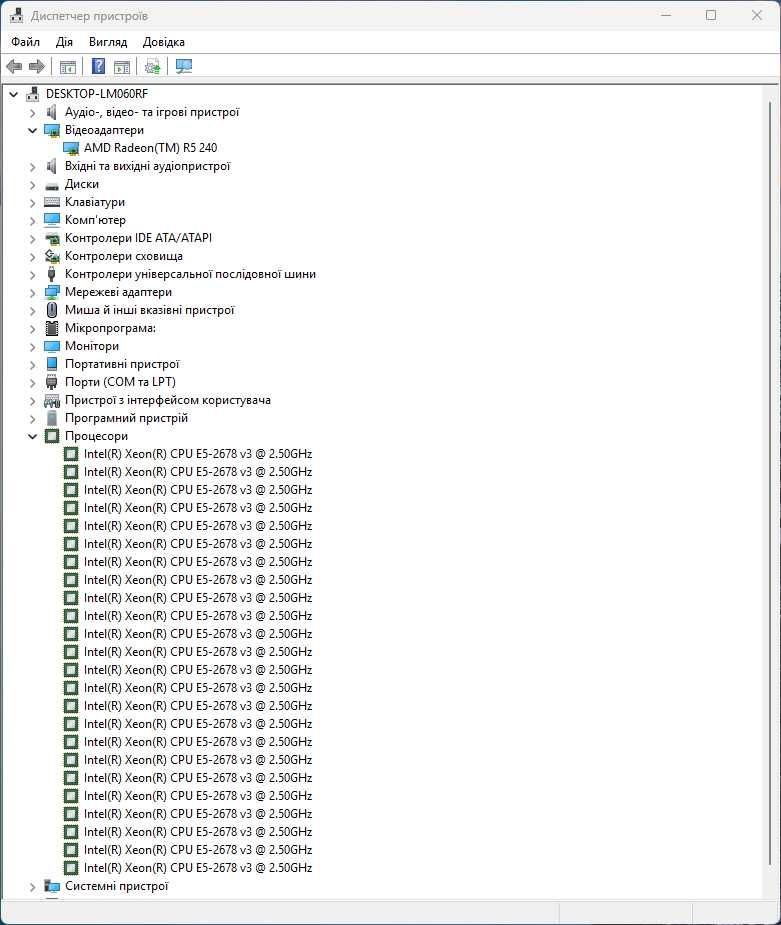Click the USB plug icon for Контролери універсальної послідовної шини

tap(52, 274)
